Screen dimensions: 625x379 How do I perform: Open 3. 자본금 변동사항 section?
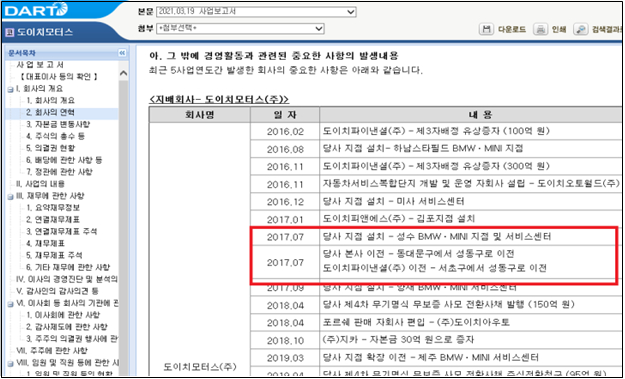(58, 124)
